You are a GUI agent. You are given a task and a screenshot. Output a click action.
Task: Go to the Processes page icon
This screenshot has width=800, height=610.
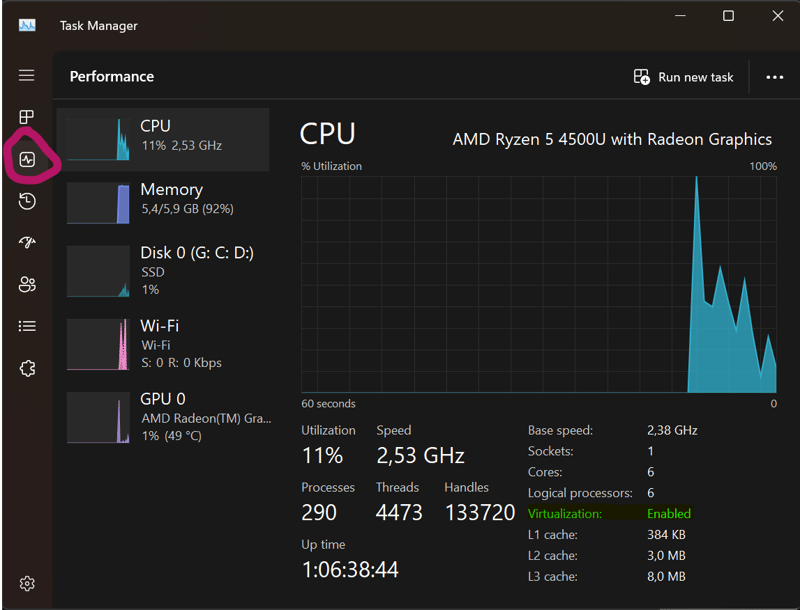[x=27, y=117]
